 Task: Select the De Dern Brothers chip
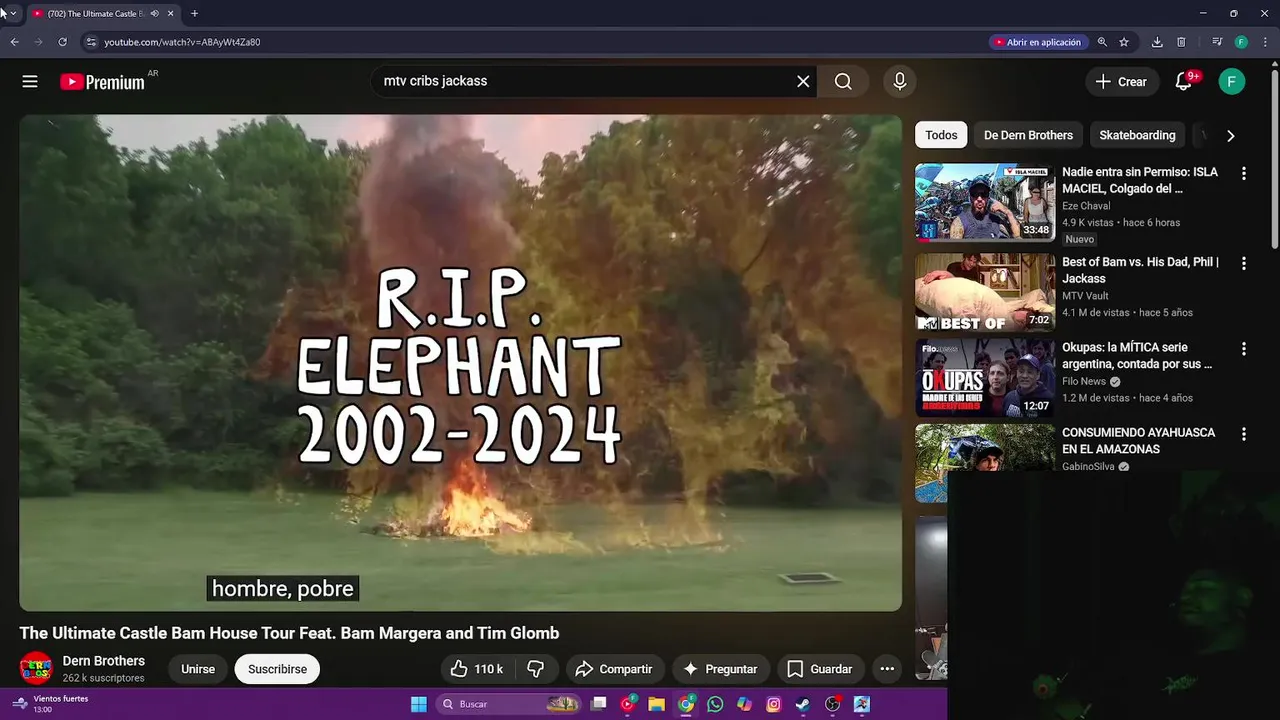tap(1028, 135)
